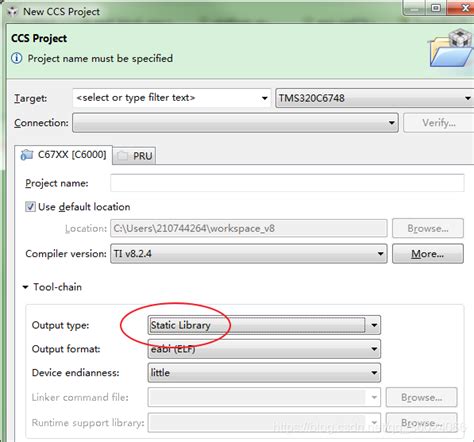Maximize the New CCS Project window
Image resolution: width=474 pixels, height=442 pixels.
click(436, 8)
